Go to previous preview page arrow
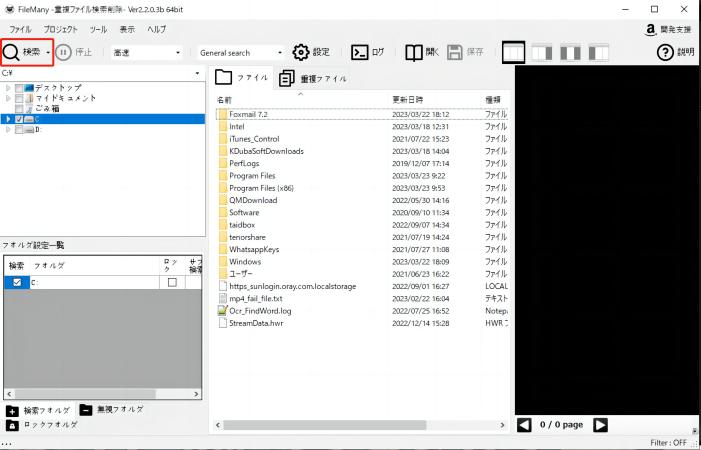701x450 pixels. pos(524,425)
